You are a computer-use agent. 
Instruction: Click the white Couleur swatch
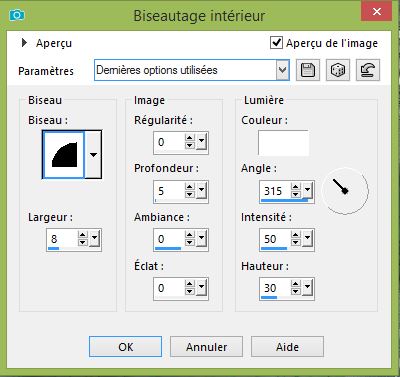coord(283,143)
